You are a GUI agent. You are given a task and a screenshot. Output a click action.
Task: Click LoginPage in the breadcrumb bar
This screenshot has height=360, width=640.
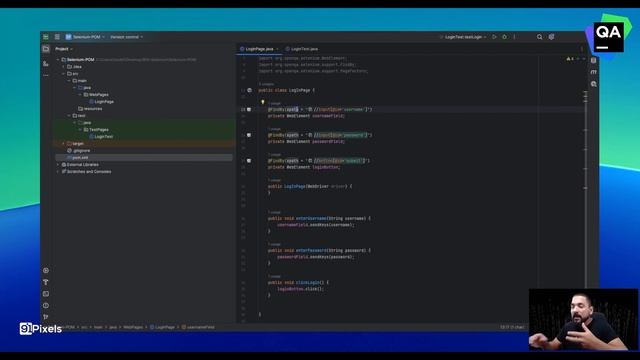pos(162,327)
